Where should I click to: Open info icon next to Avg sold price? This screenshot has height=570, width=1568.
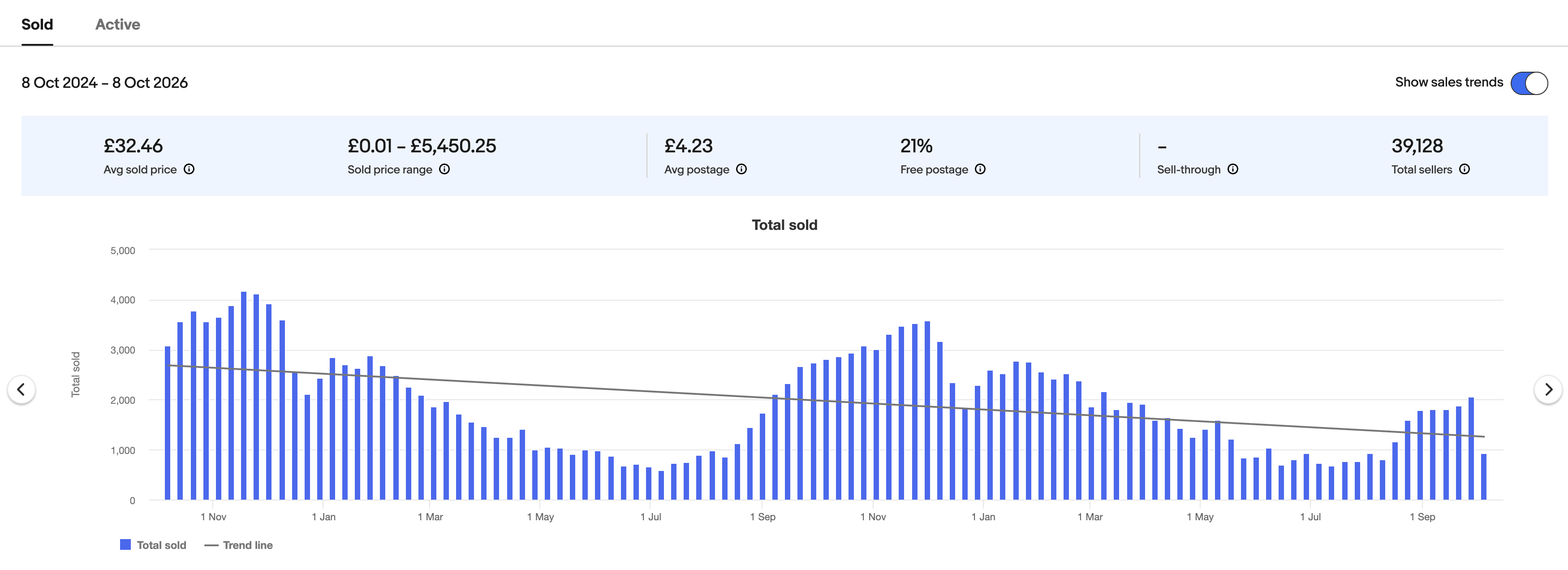coord(190,169)
